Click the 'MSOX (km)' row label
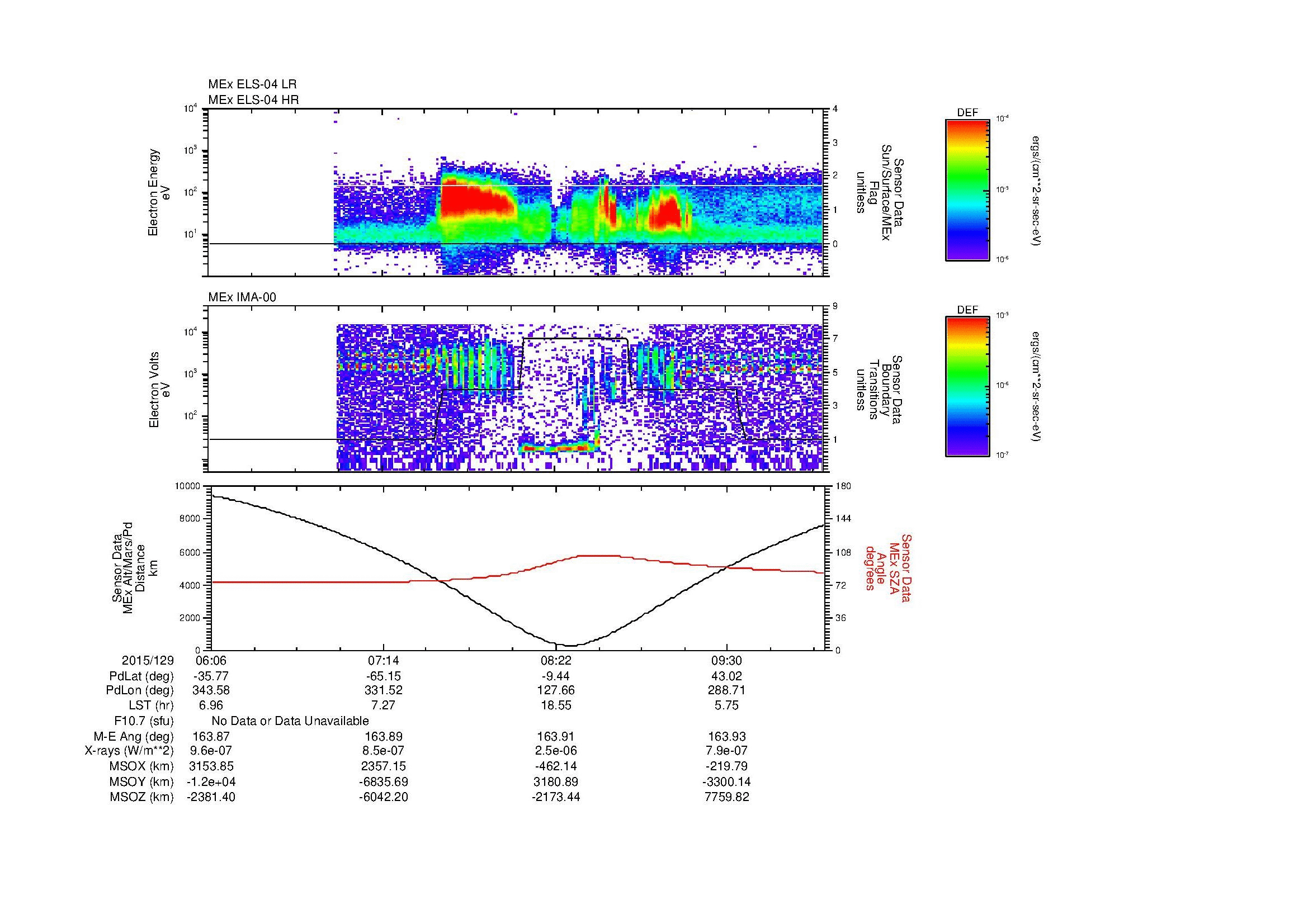Viewport: 1308px width, 924px height. [142, 766]
